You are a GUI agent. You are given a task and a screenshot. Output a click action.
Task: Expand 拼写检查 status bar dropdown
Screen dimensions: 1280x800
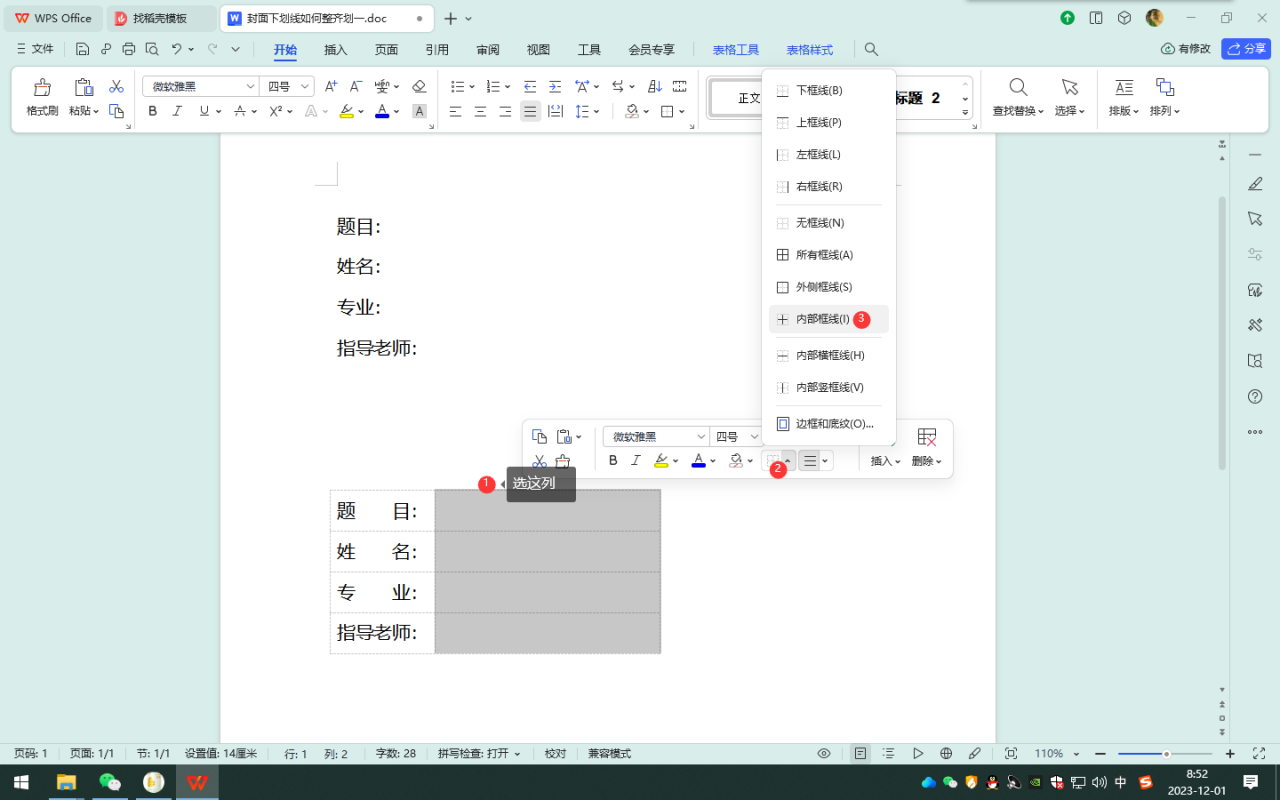pyautogui.click(x=517, y=754)
